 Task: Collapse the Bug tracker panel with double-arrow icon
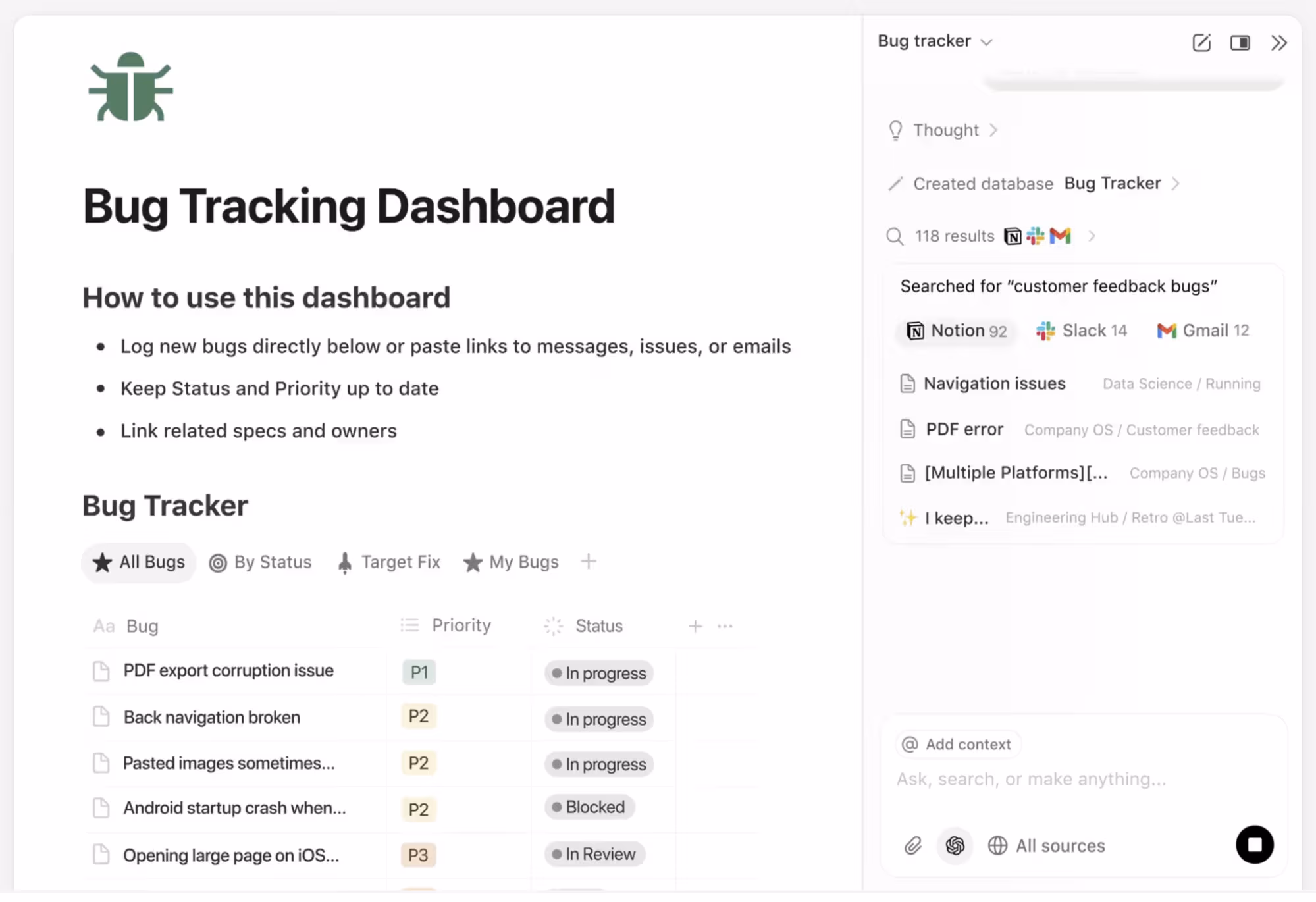click(x=1278, y=42)
